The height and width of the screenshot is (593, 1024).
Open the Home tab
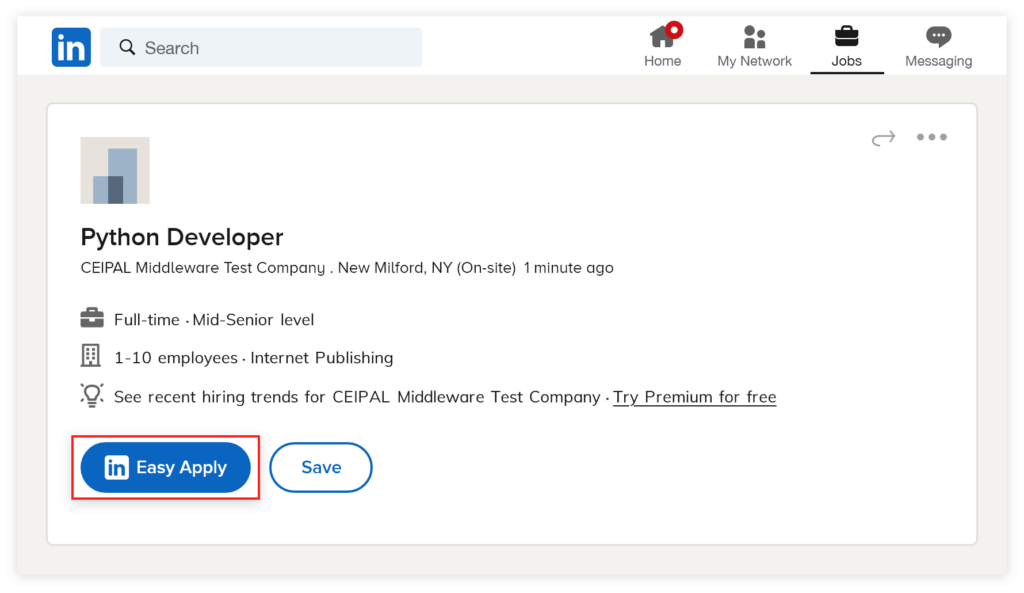pos(663,46)
